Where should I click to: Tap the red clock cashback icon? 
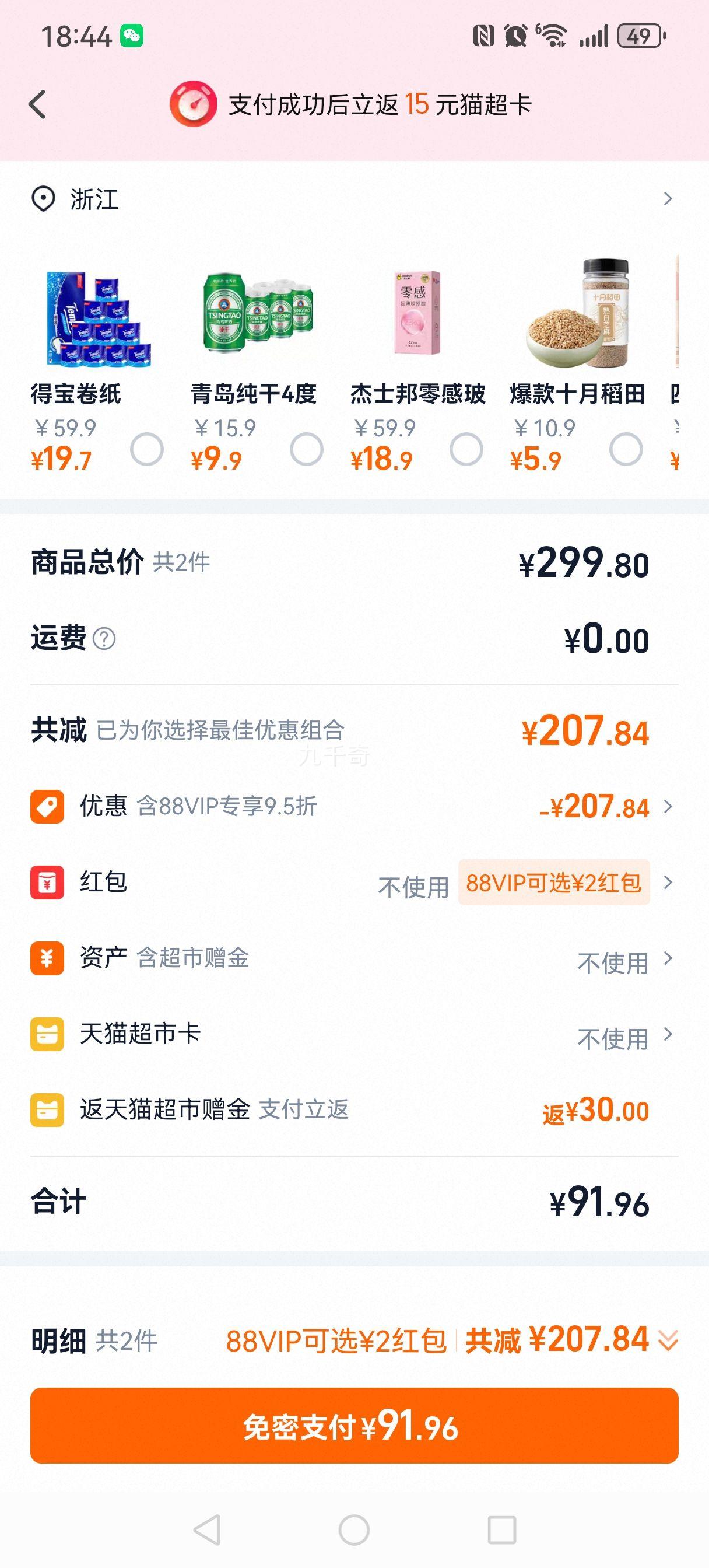193,104
